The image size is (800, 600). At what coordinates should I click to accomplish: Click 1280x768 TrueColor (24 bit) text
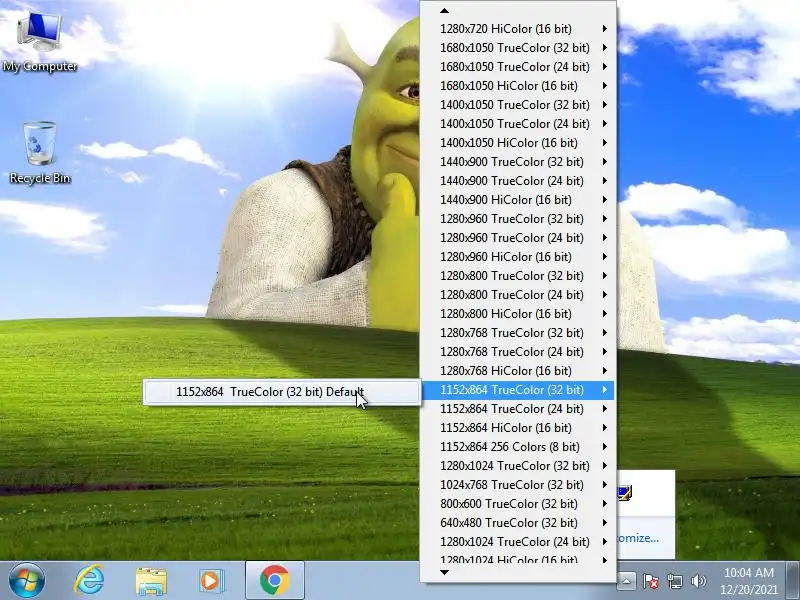(512, 352)
